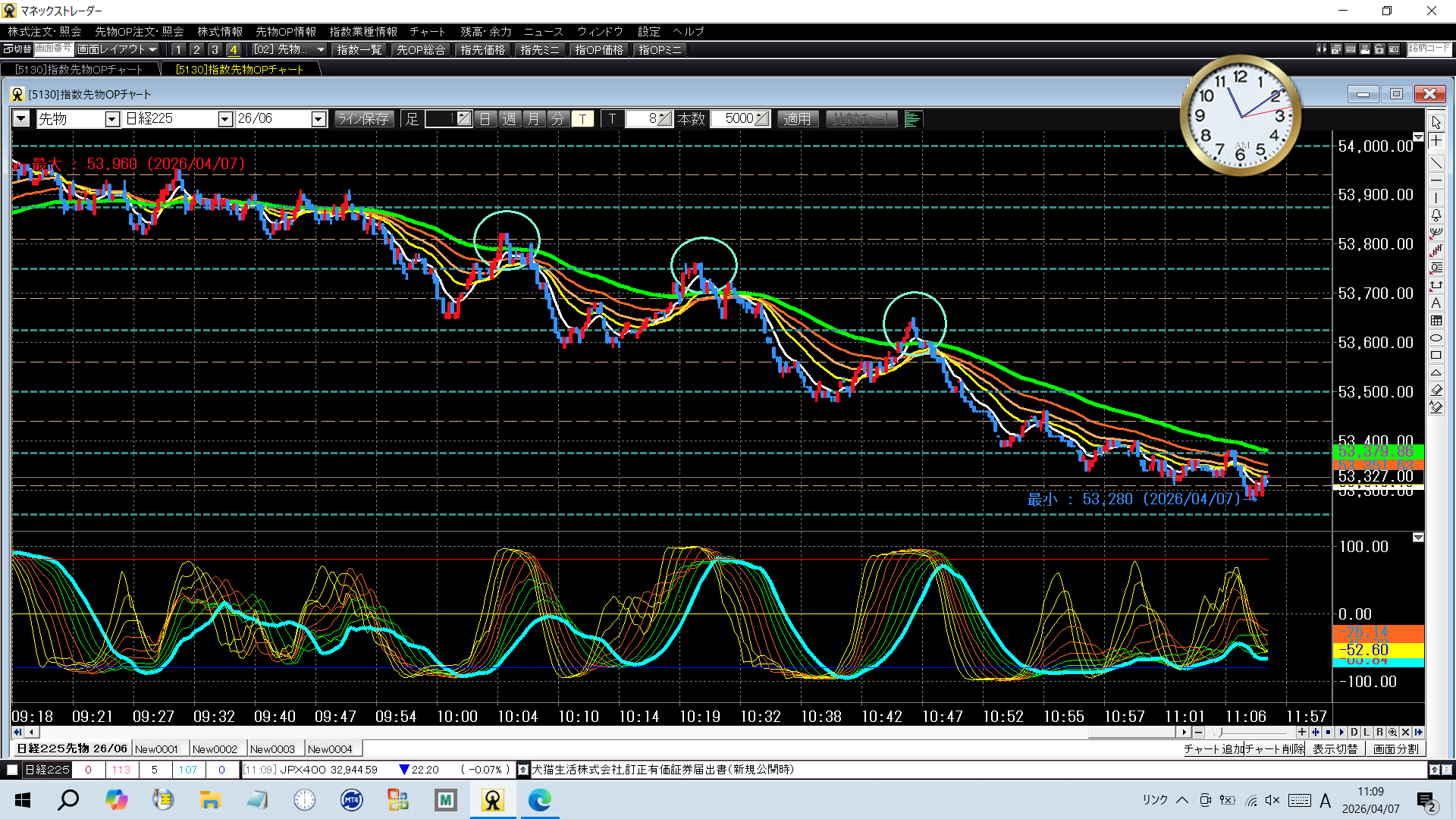The height and width of the screenshot is (819, 1456).
Task: Toggle the highlighted T tick timeframe button
Action: [582, 119]
